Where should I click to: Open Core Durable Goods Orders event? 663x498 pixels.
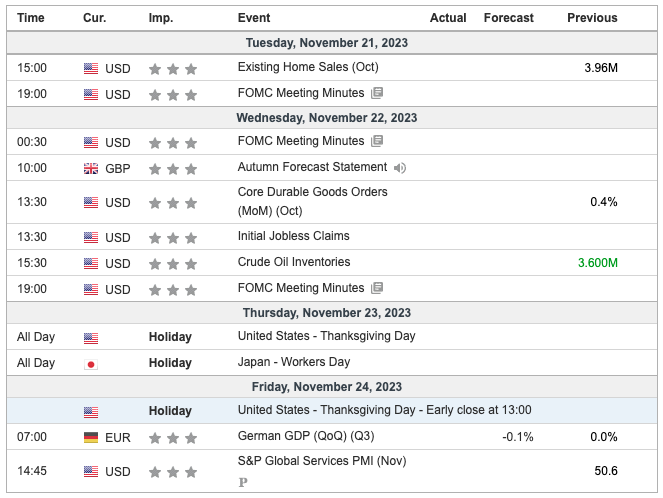pos(312,201)
